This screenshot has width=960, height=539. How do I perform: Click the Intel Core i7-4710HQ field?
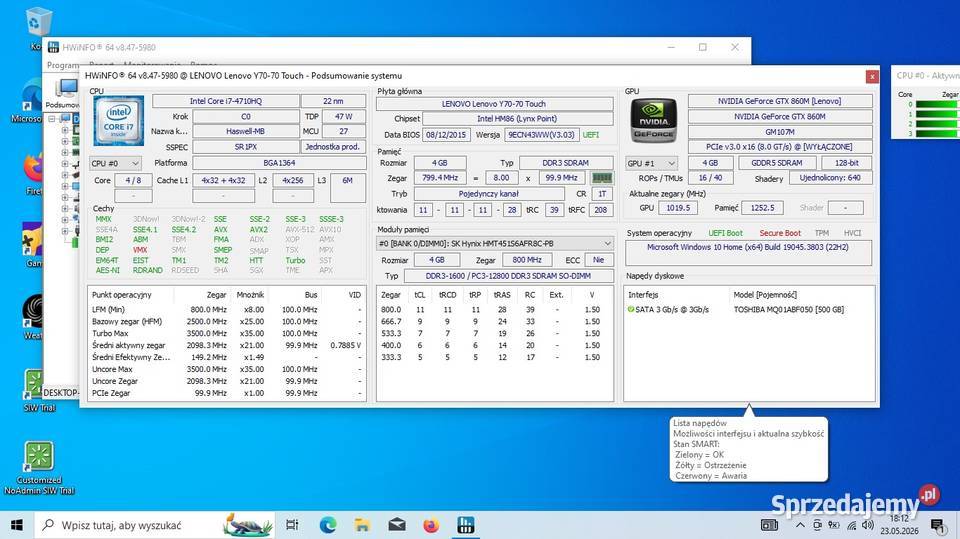click(x=226, y=101)
